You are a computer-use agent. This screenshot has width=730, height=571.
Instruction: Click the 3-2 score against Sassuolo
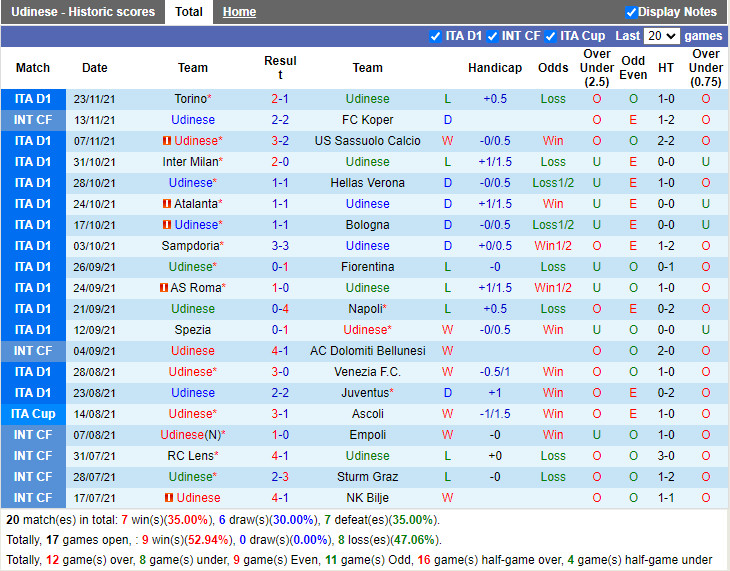pos(280,141)
